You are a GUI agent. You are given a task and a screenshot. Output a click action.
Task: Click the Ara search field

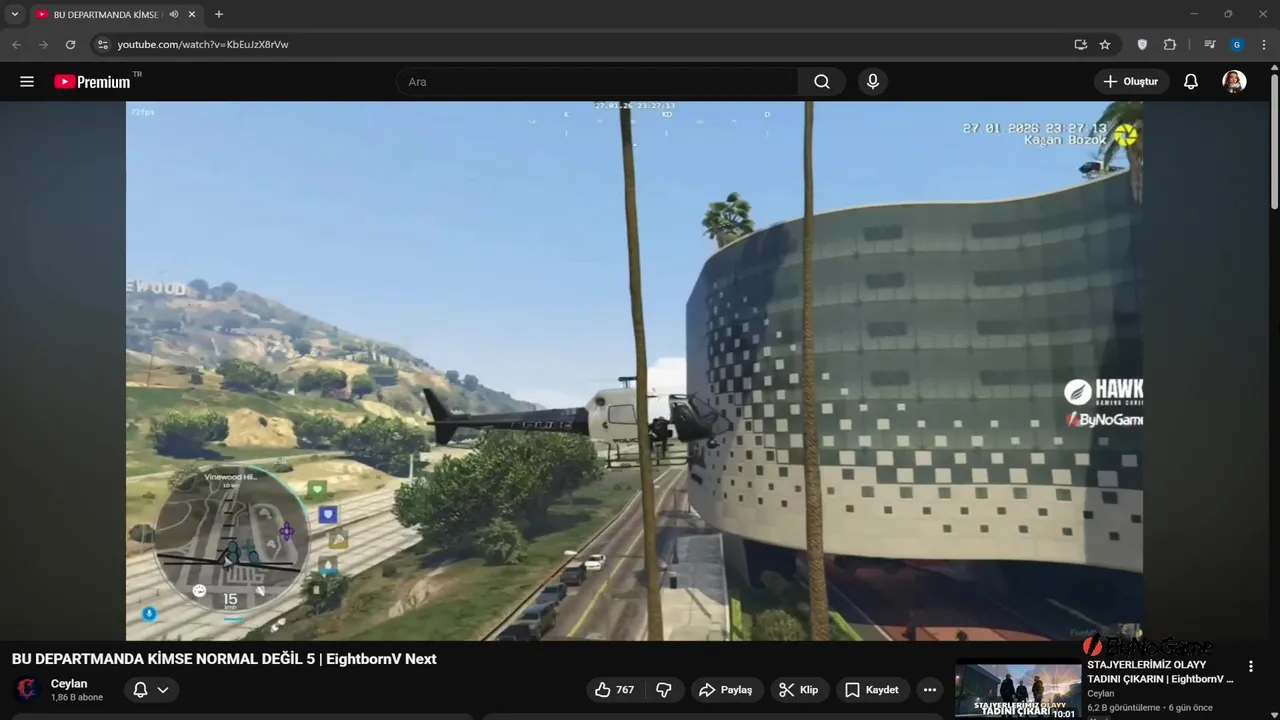click(x=597, y=82)
